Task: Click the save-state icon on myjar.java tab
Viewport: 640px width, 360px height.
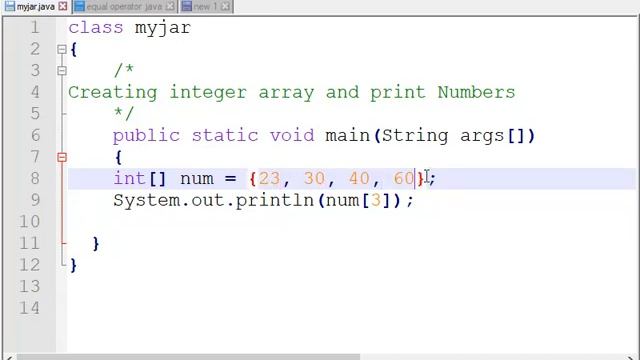Action: click(x=9, y=7)
